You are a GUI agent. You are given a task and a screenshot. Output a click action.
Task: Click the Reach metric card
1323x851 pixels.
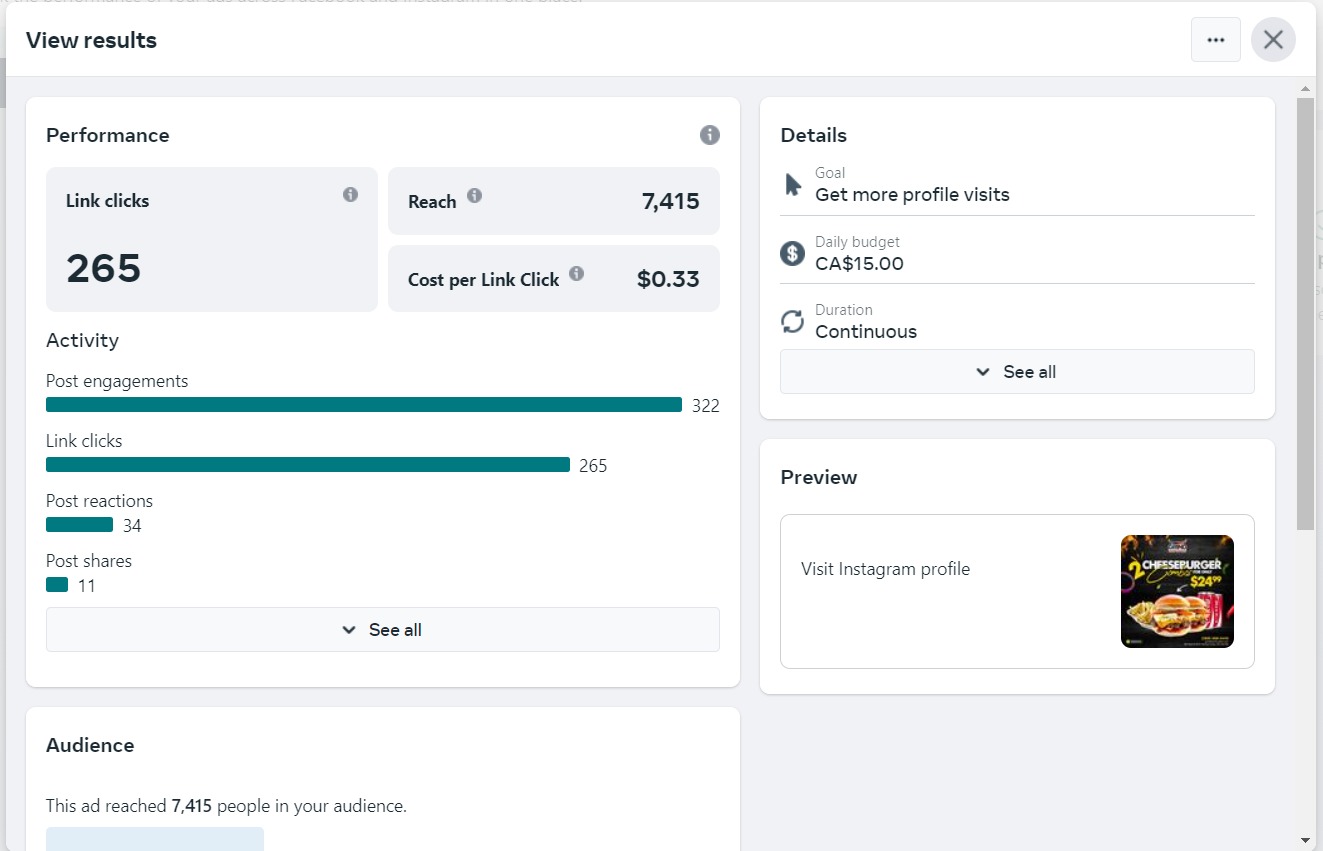click(x=553, y=201)
